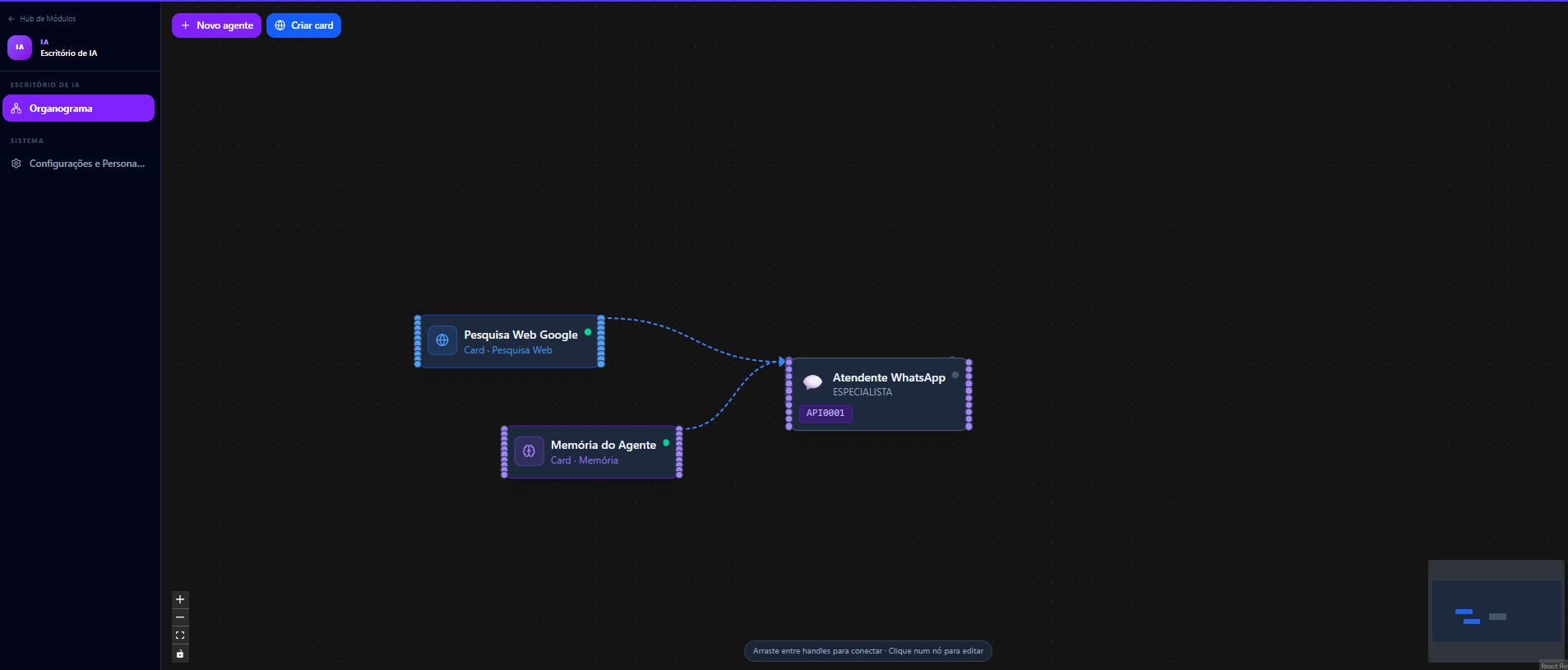
Task: Click left handle strip of Atendente WhatsApp
Action: pyautogui.click(x=789, y=394)
